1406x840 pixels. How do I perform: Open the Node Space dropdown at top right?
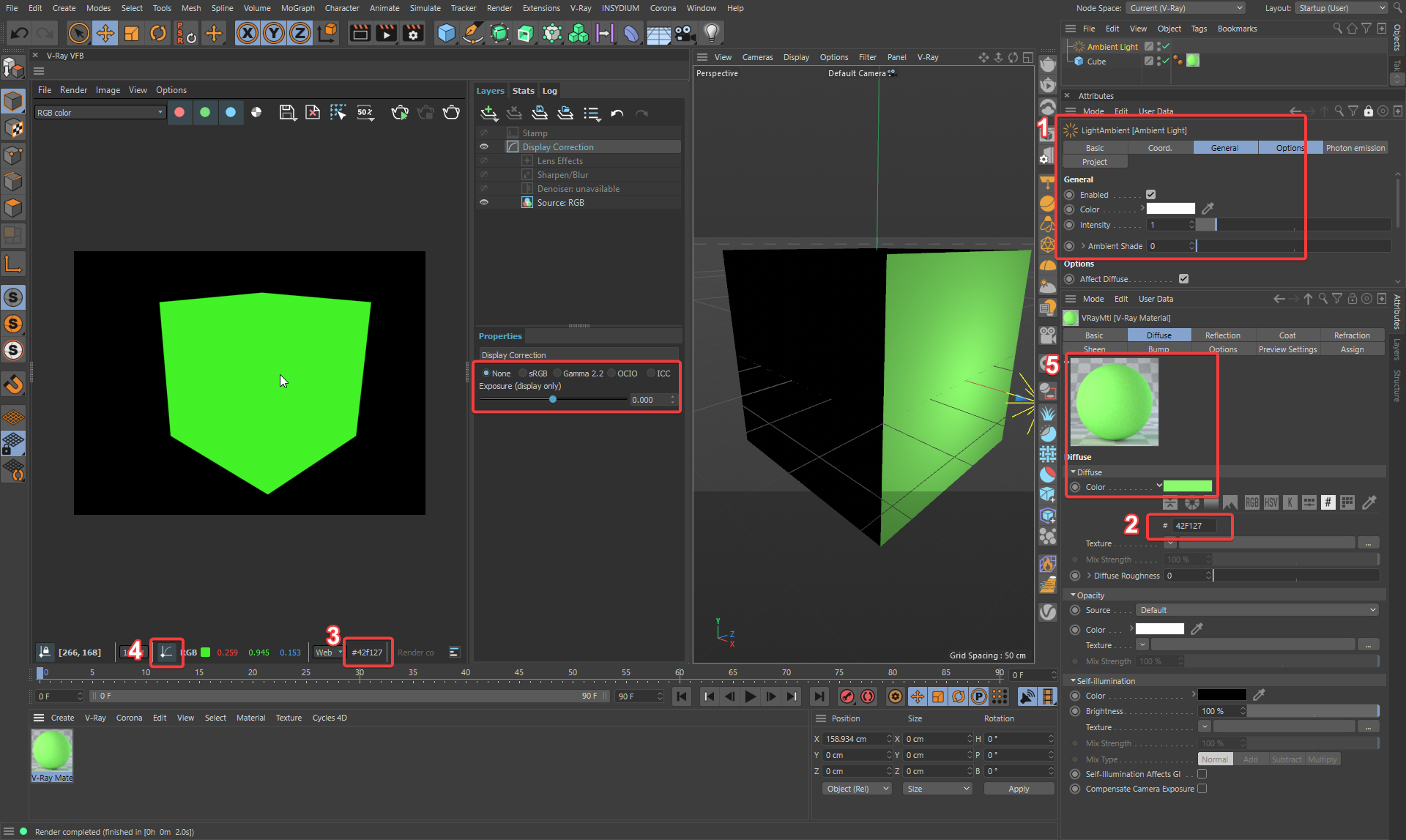point(1181,8)
